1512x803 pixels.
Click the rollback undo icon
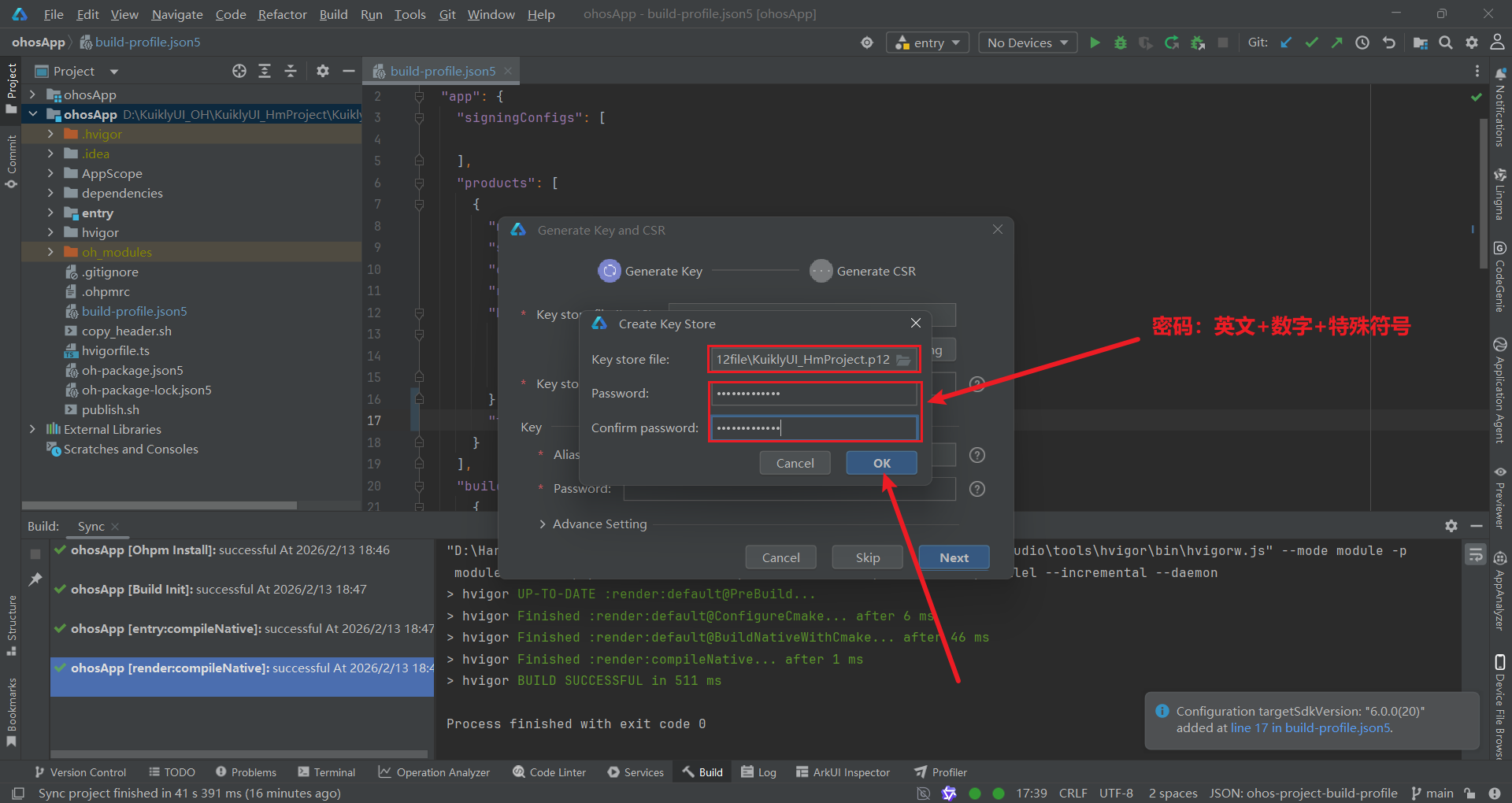click(1388, 43)
